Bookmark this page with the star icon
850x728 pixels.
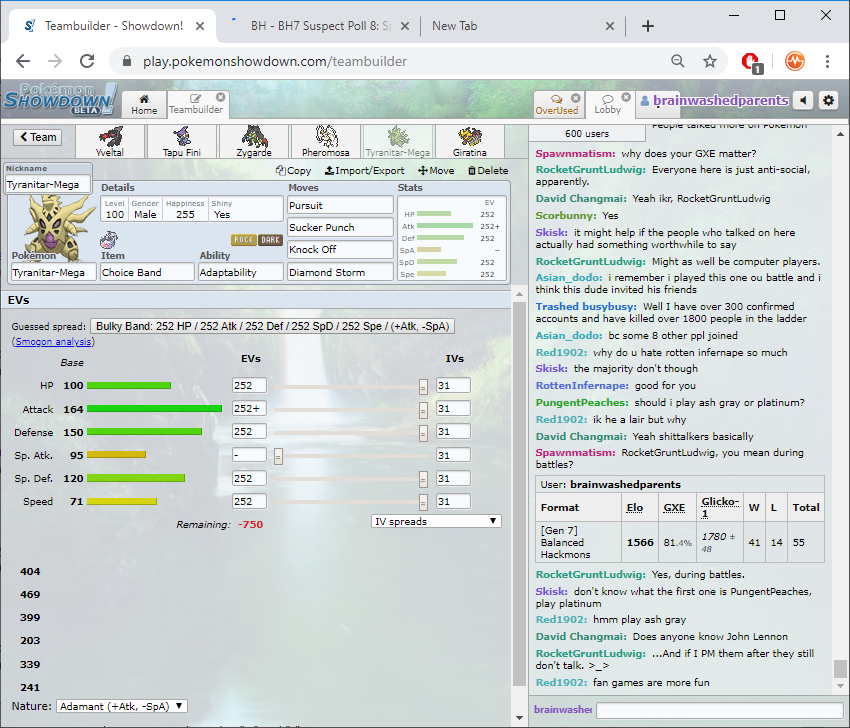[x=710, y=61]
